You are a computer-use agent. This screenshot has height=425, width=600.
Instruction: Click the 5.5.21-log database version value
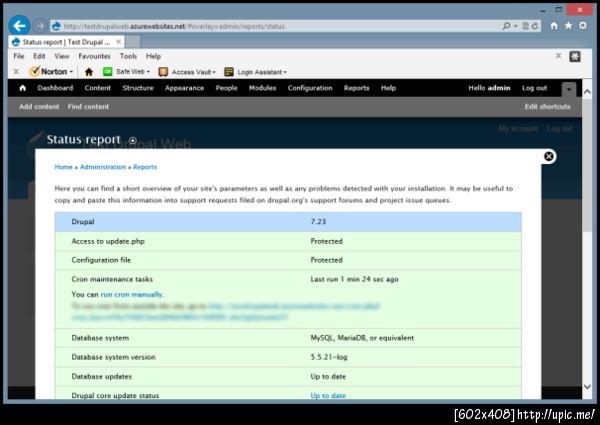tap(329, 357)
